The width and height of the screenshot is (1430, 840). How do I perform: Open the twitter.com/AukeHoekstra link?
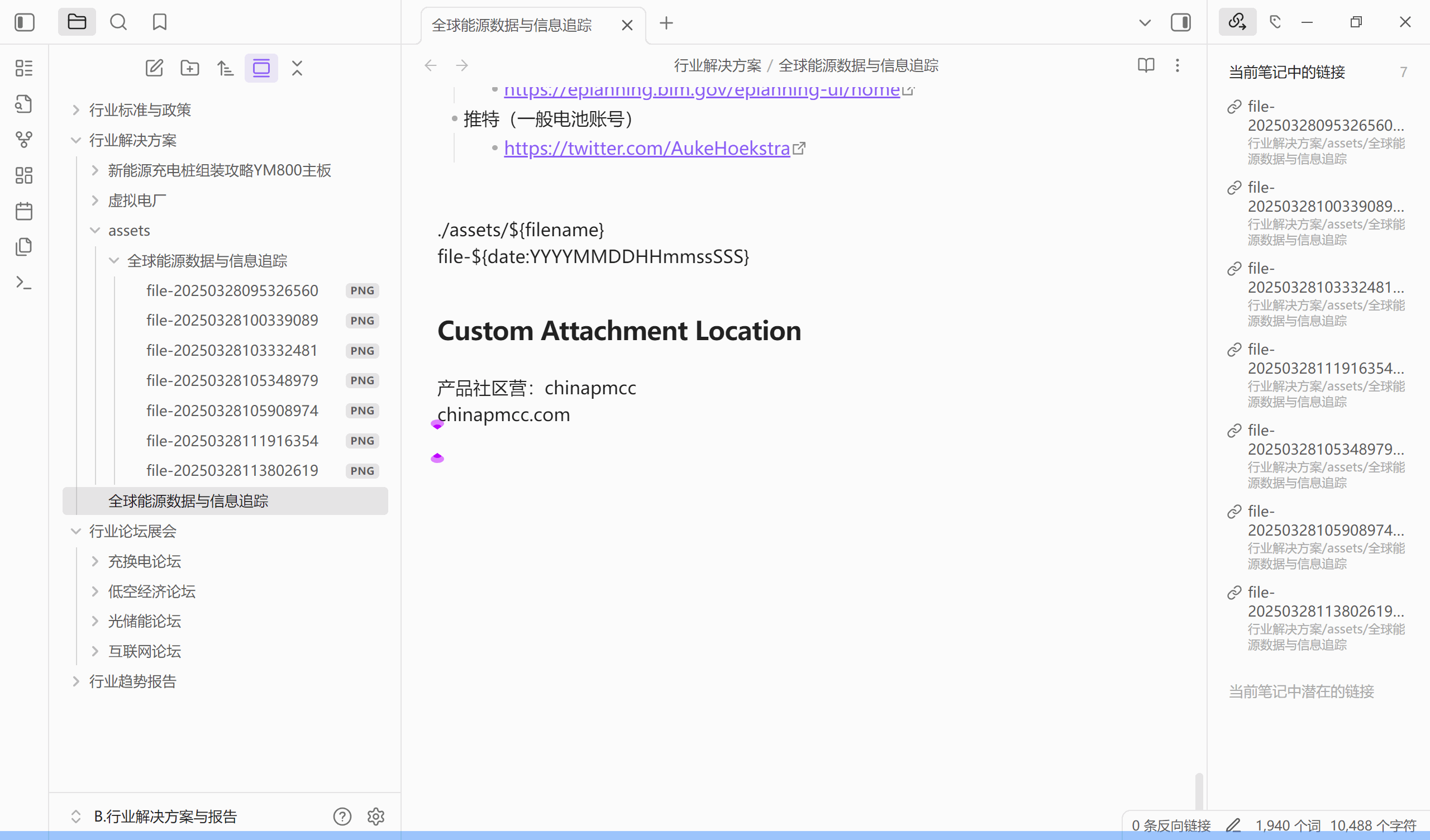pyautogui.click(x=647, y=148)
